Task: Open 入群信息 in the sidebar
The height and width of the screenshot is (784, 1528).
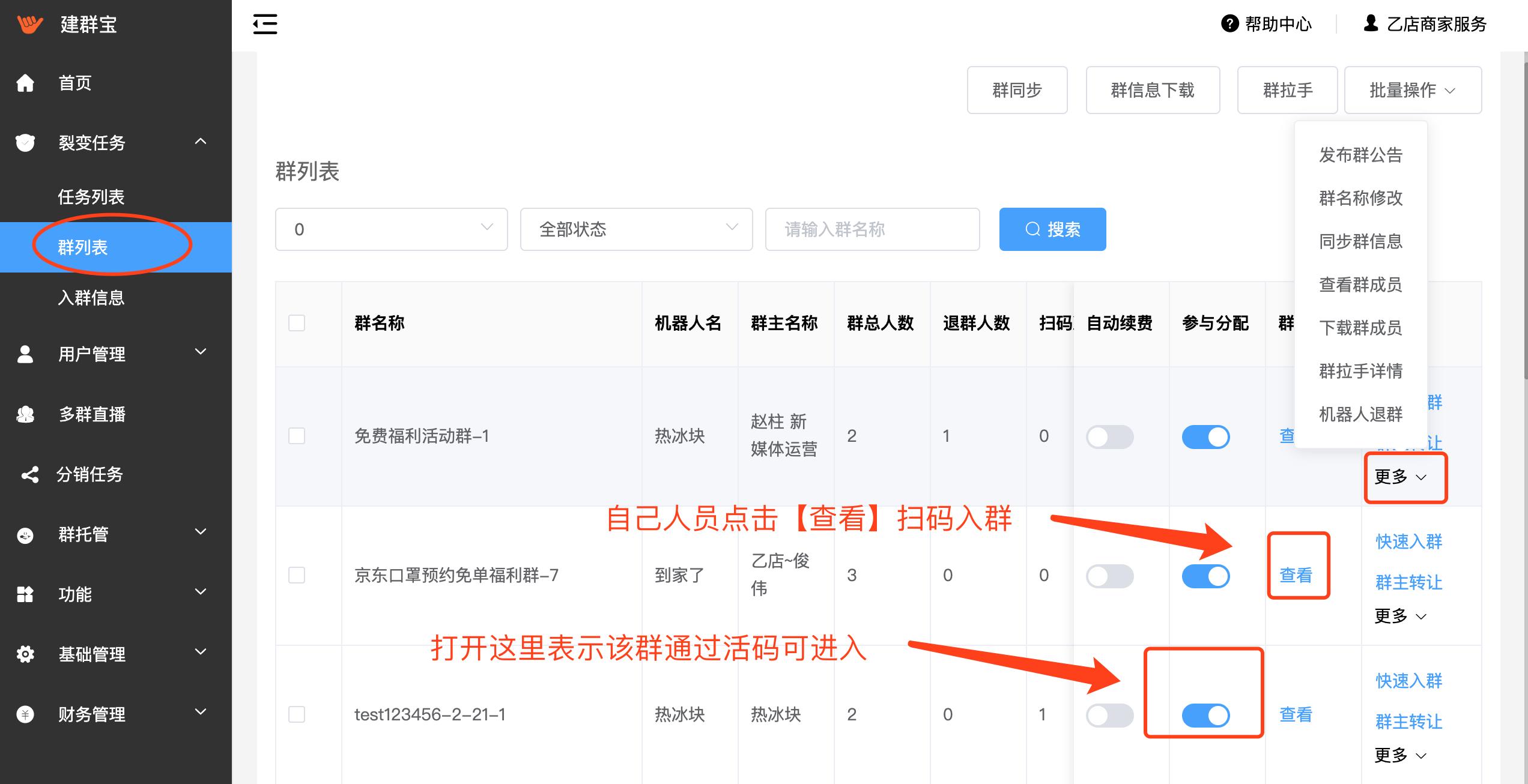Action: 91,298
